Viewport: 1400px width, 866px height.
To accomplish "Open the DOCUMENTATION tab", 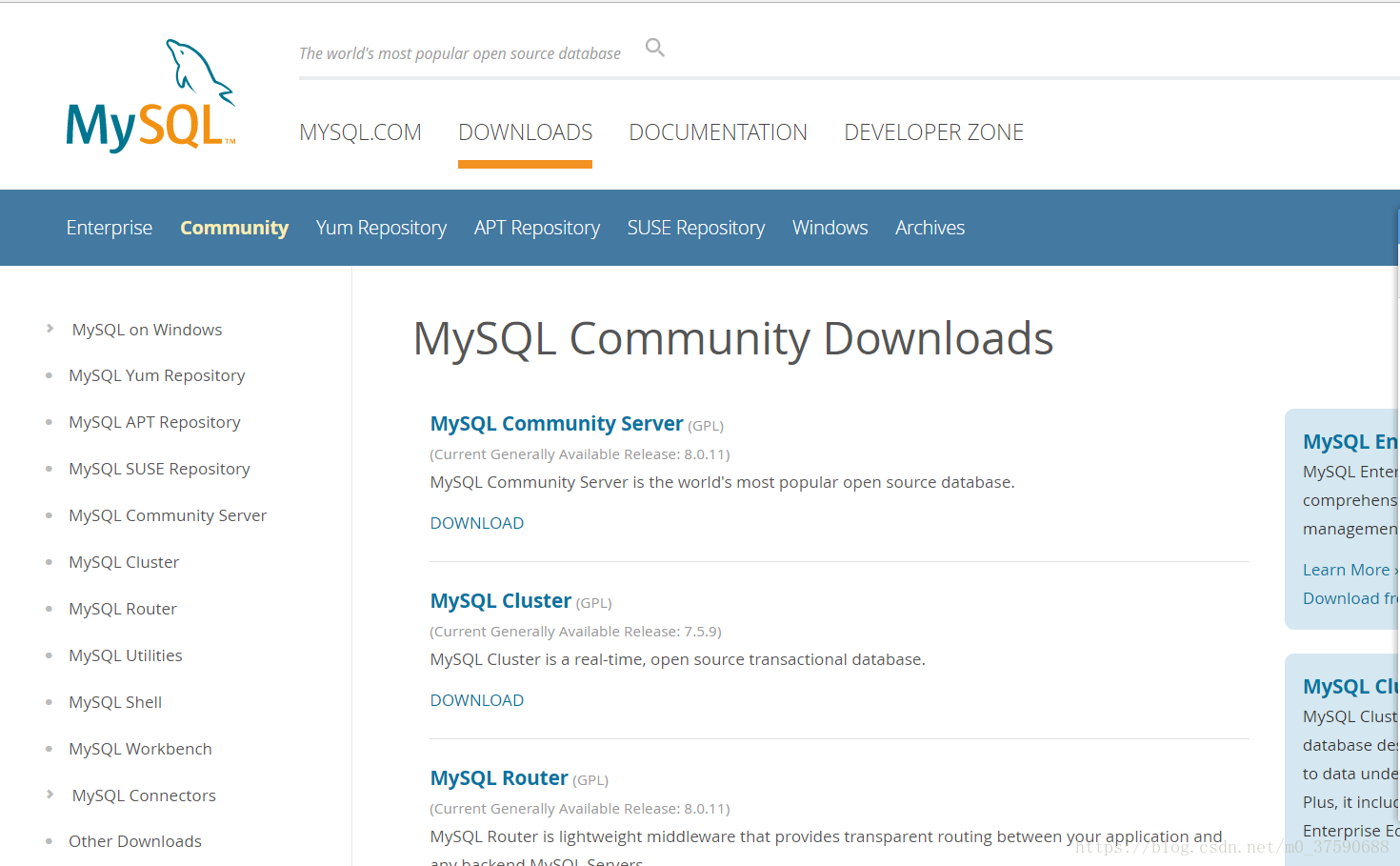I will 718,132.
